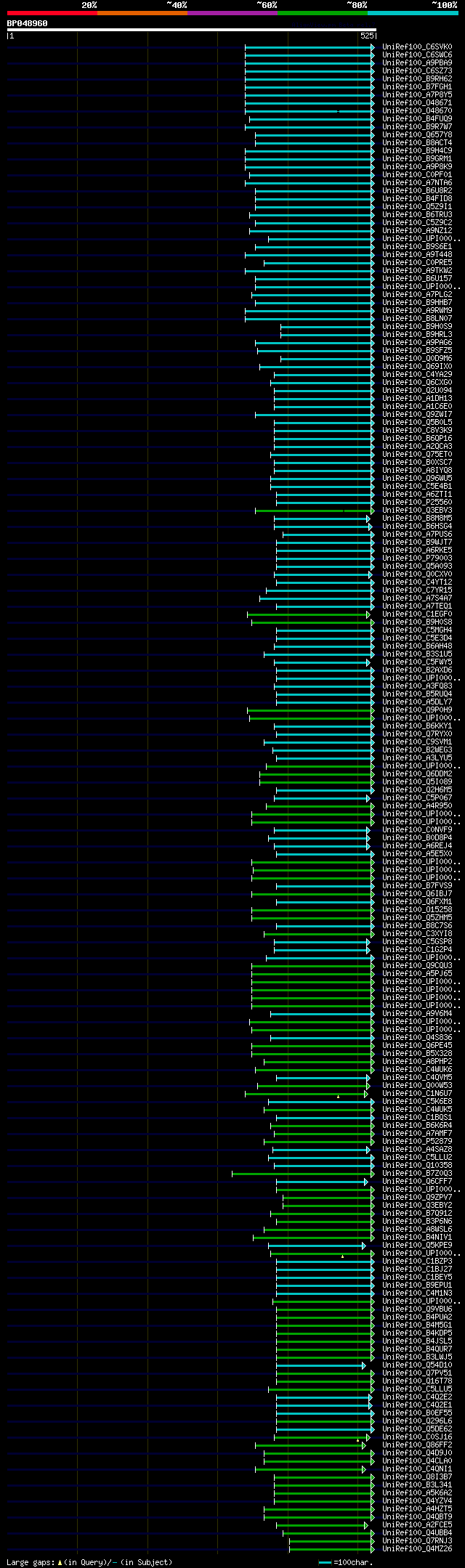Select the UniRef100_Q8I3B7 label

pyautogui.click(x=417, y=1477)
